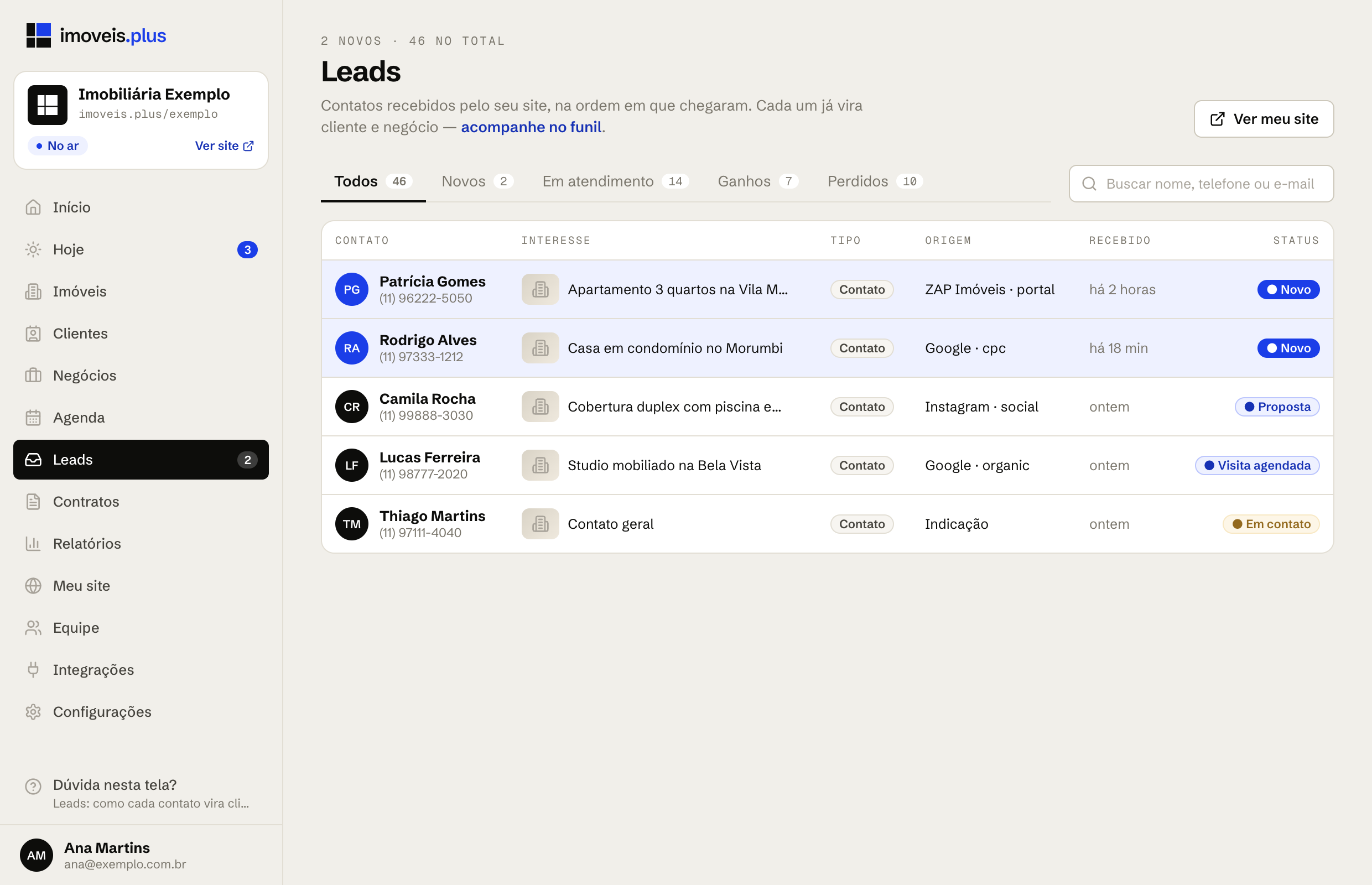Screen dimensions: 1372x885
Task: Click the CR avatar for Camila Rocha
Action: coord(352,407)
